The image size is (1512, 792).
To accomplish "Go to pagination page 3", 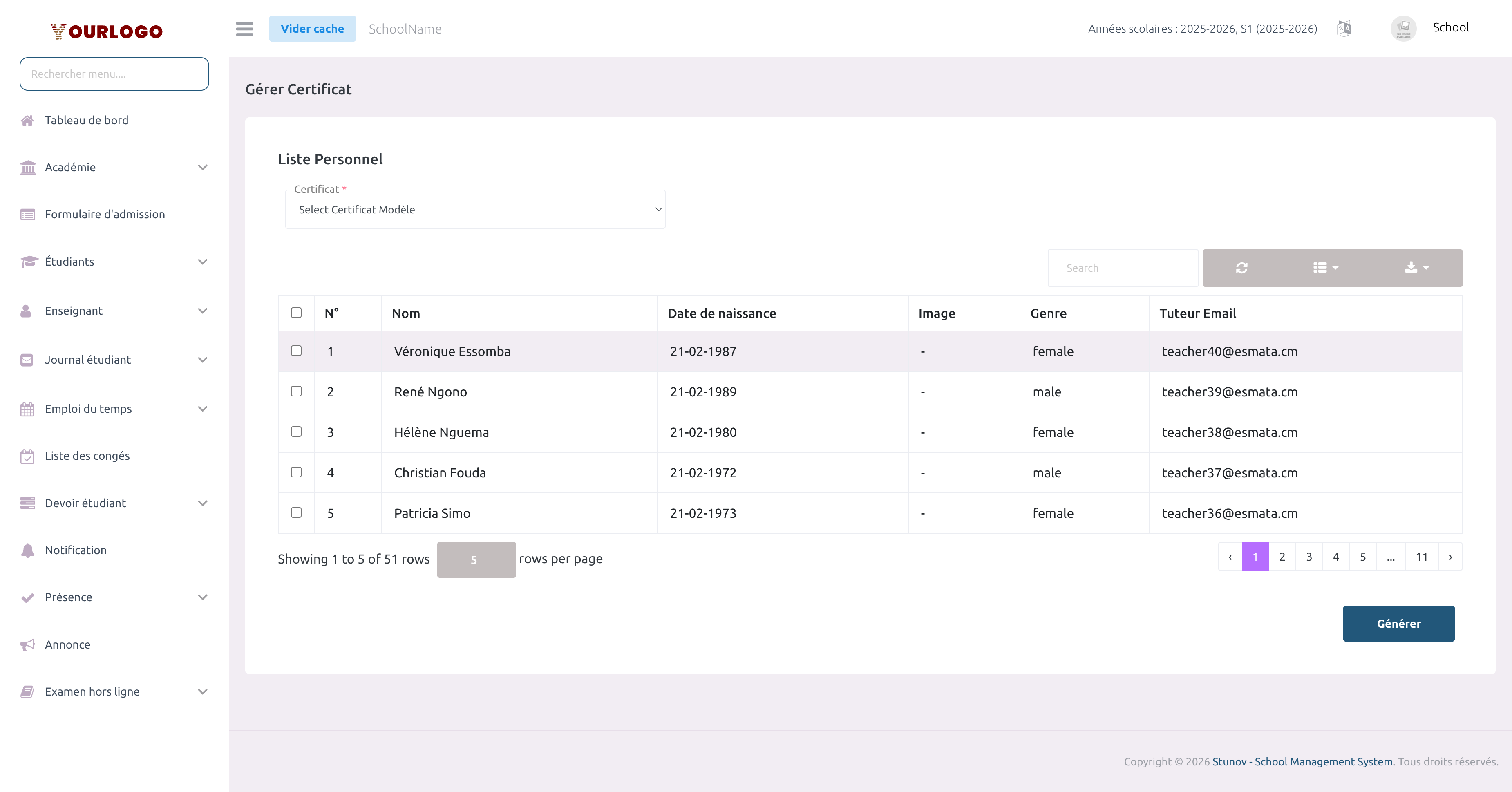I will [1308, 557].
